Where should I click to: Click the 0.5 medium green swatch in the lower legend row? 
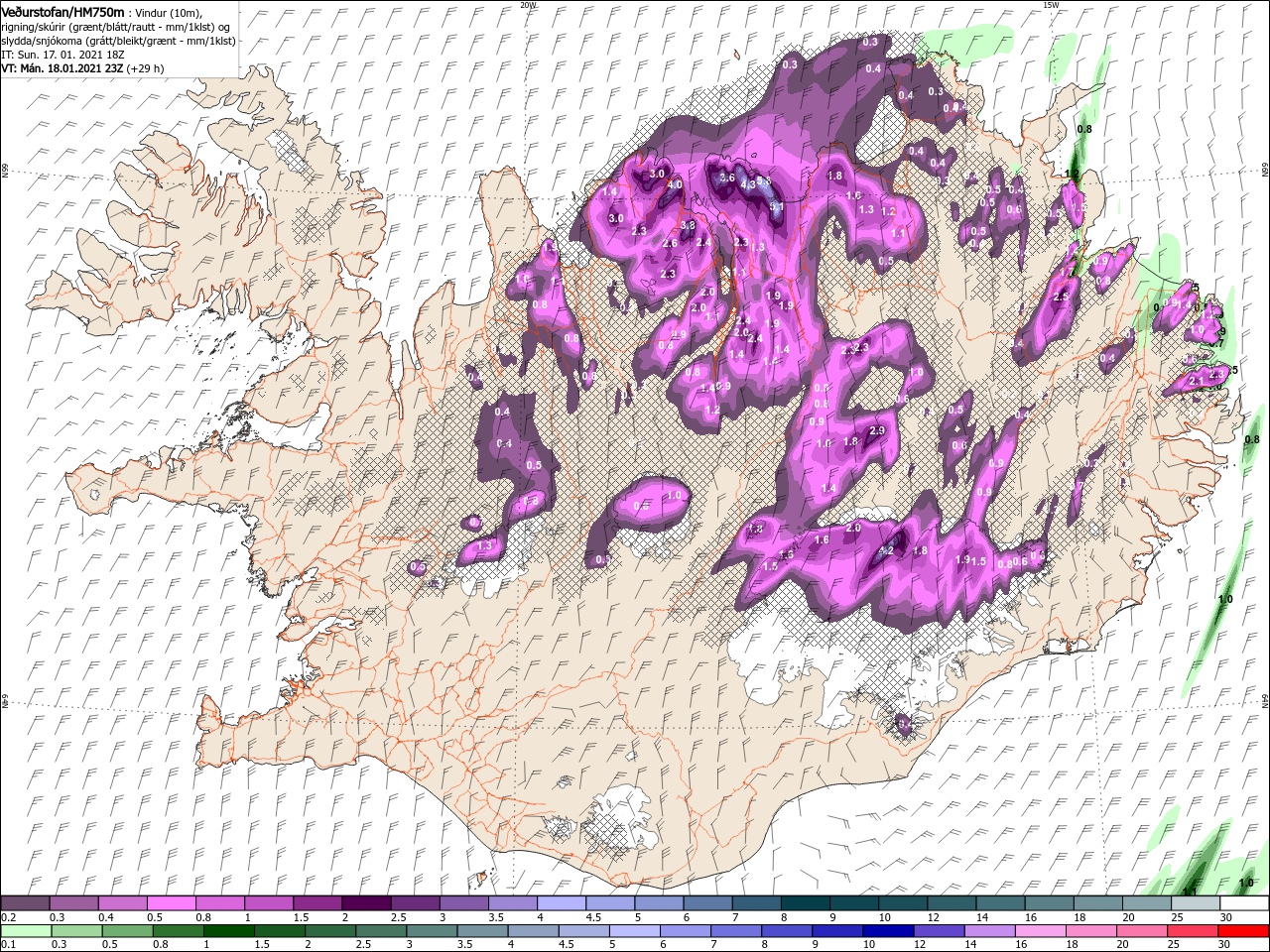128,930
